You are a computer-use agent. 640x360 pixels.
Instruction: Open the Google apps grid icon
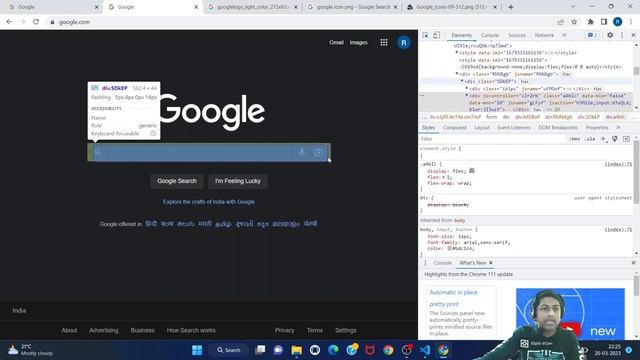click(x=384, y=42)
